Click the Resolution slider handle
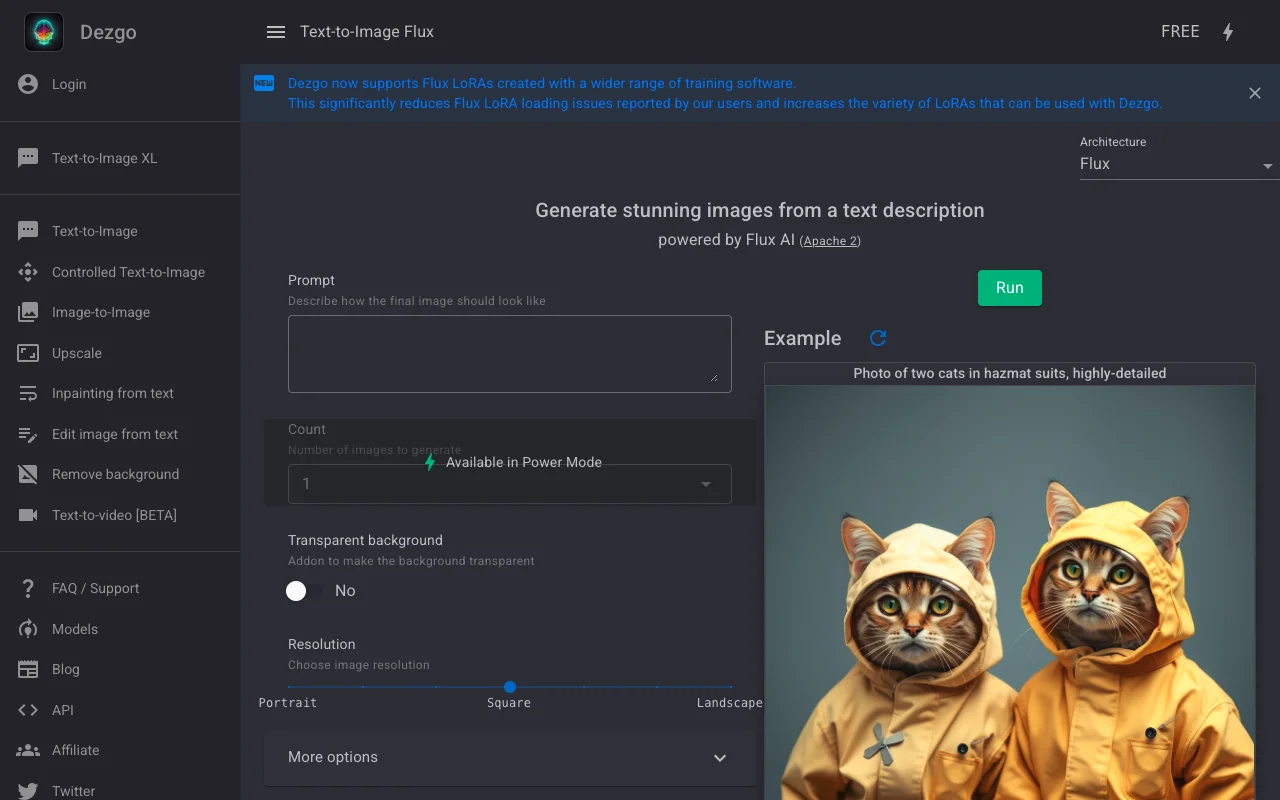This screenshot has height=800, width=1280. coord(510,687)
